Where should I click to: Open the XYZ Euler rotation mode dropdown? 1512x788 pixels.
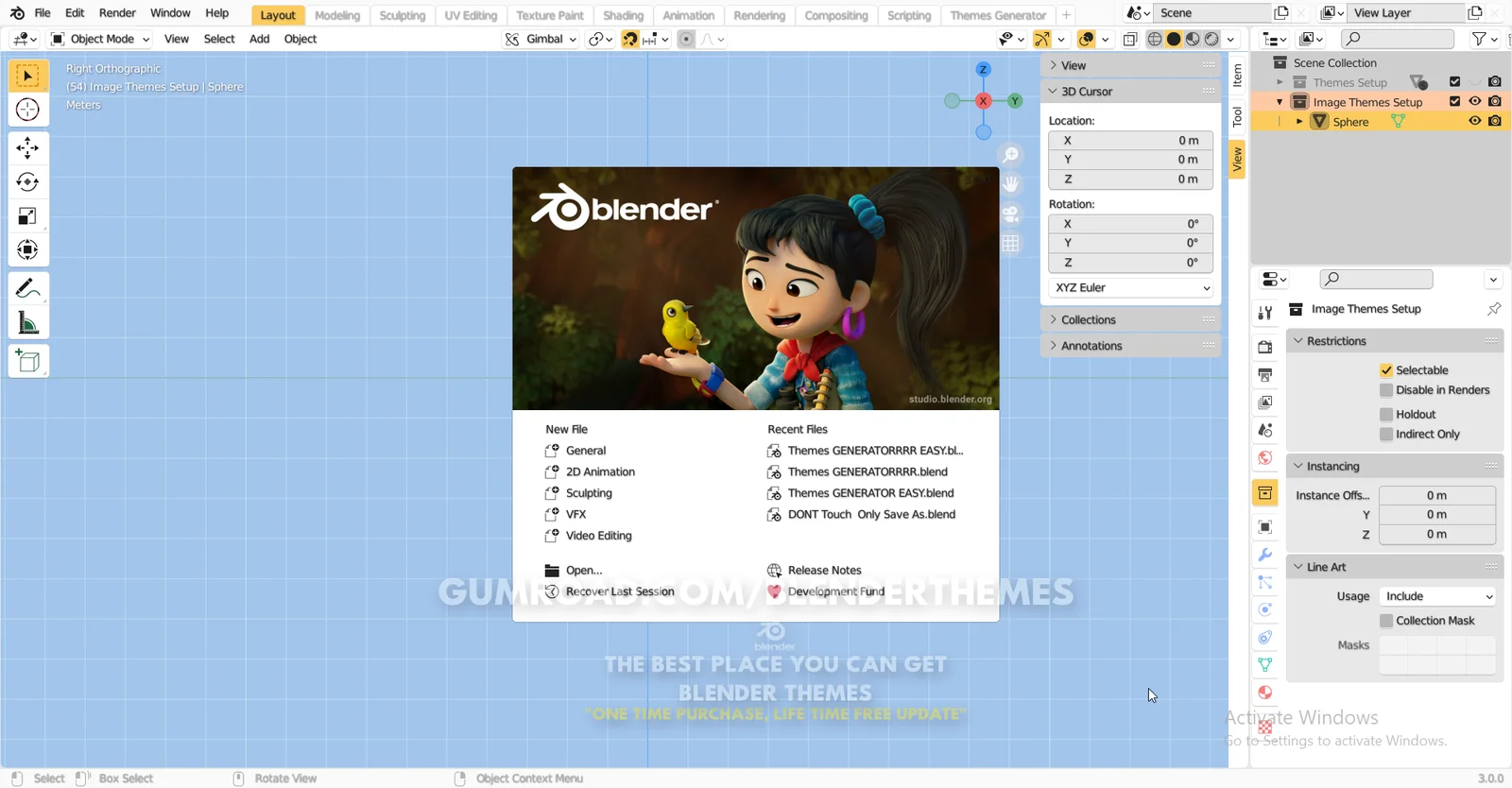(1131, 288)
